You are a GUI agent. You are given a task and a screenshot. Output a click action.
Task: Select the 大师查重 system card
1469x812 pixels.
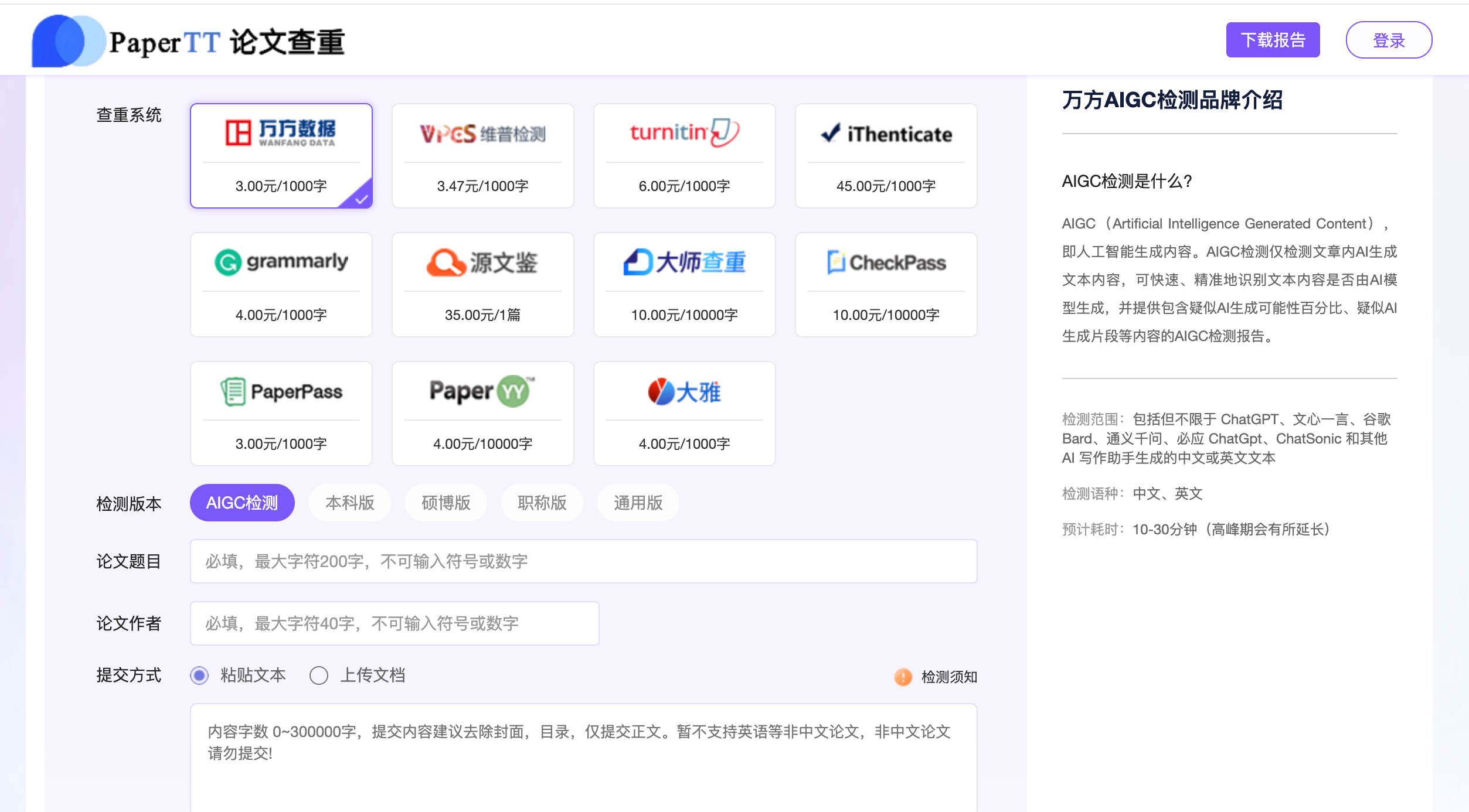point(685,285)
